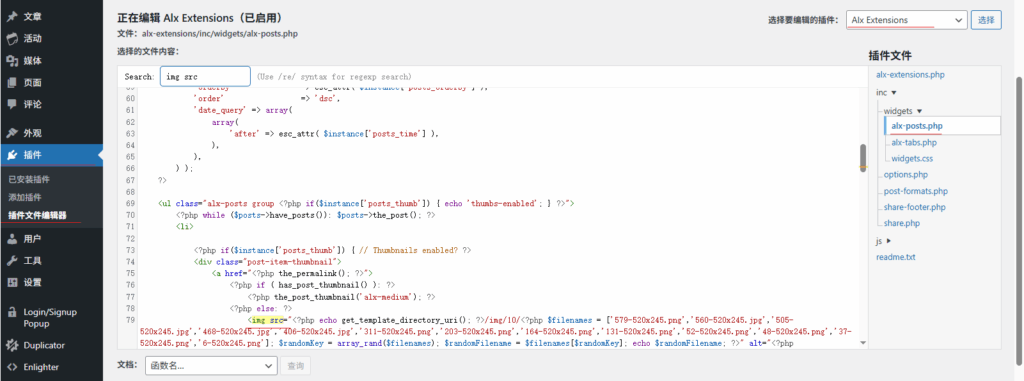Open options.php file
Viewport: 1024px width, 381px height.
[x=906, y=174]
